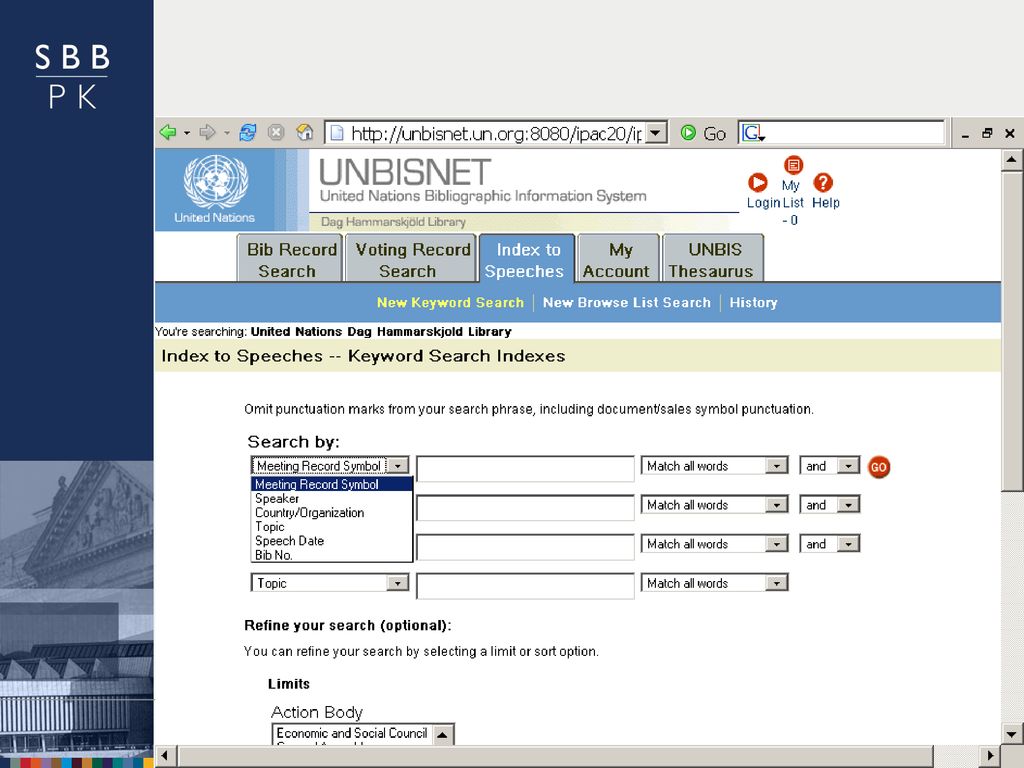Open the My Account tab

coord(618,259)
